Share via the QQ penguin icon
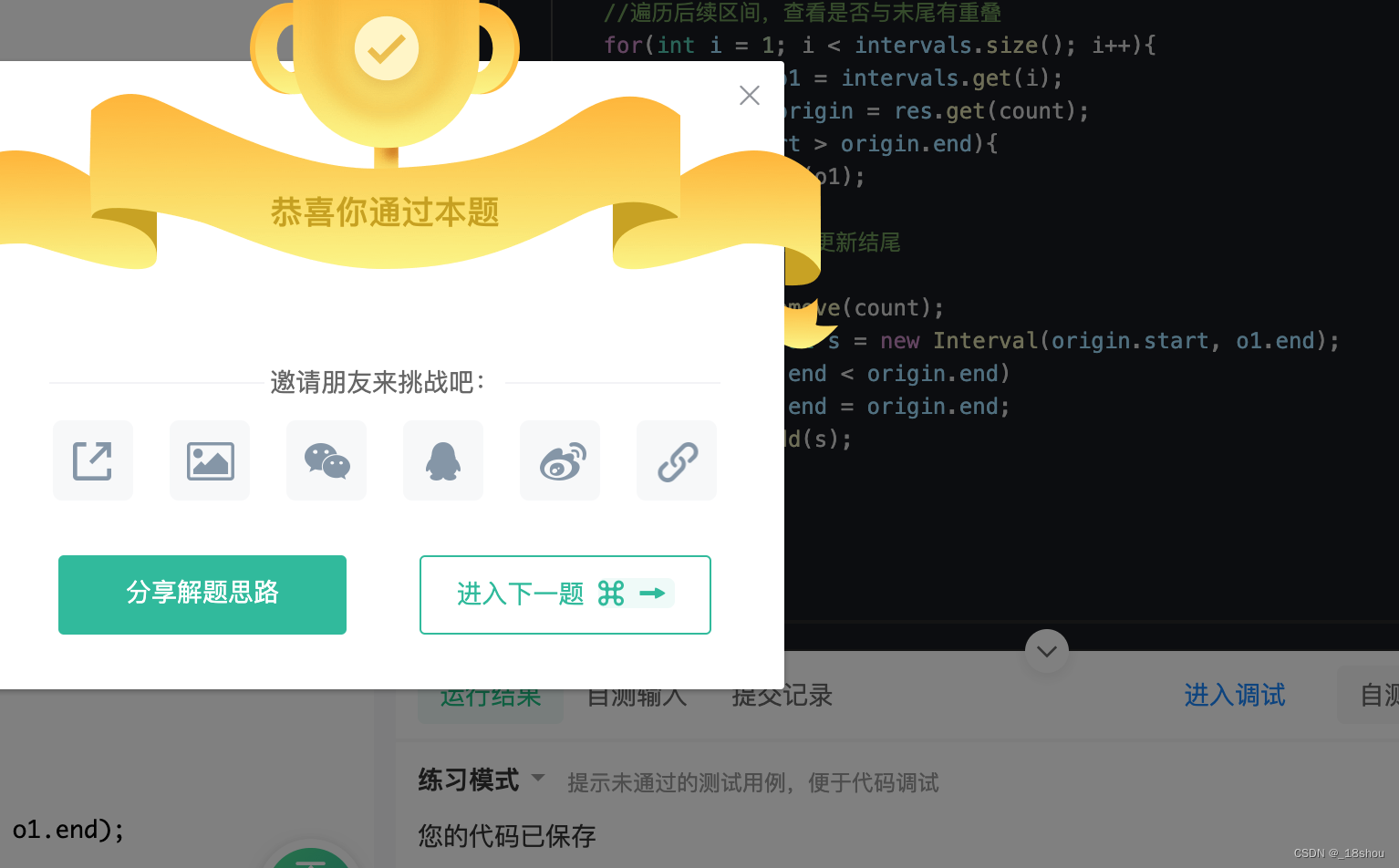This screenshot has width=1399, height=868. [443, 460]
